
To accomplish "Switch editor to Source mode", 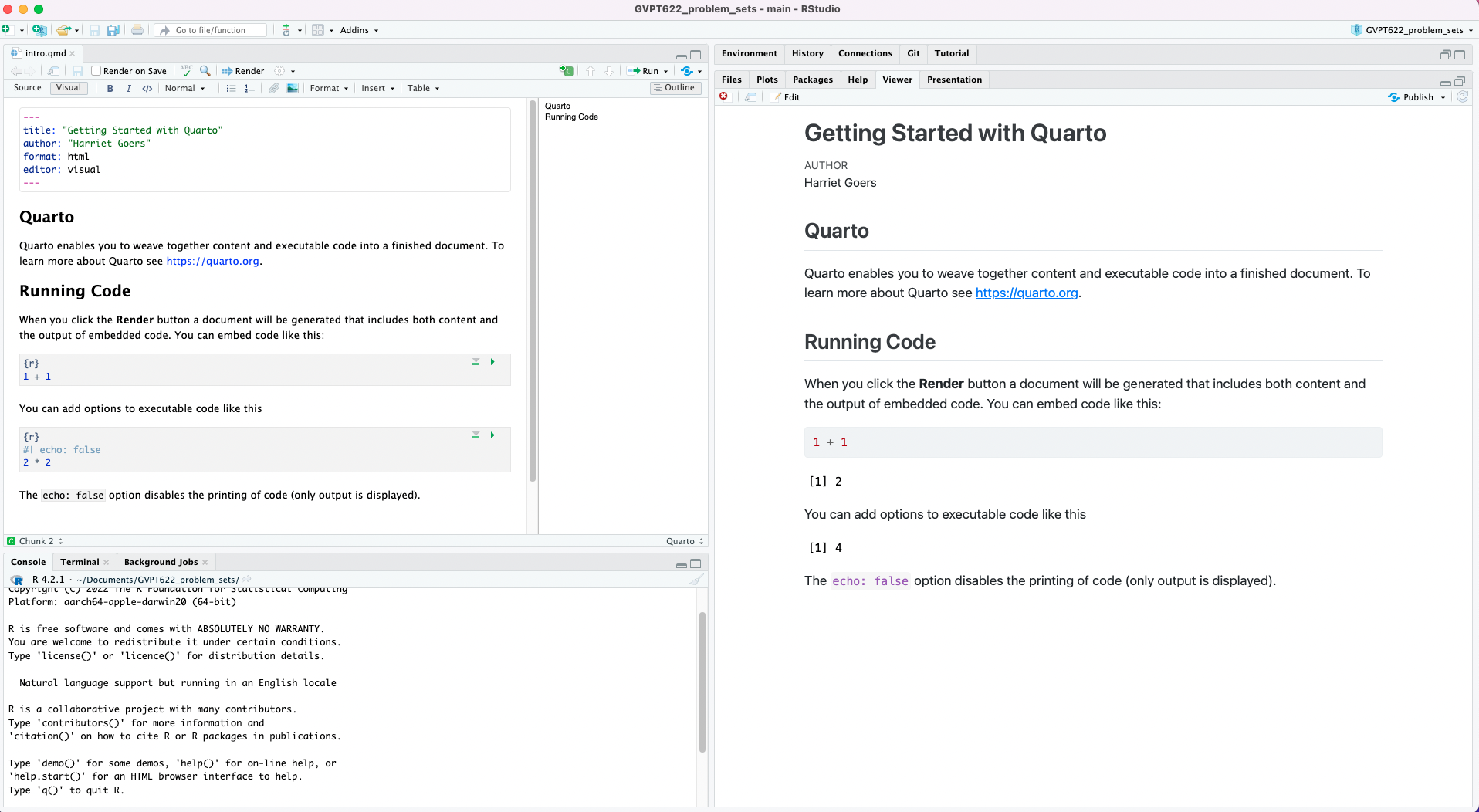I will [x=28, y=88].
